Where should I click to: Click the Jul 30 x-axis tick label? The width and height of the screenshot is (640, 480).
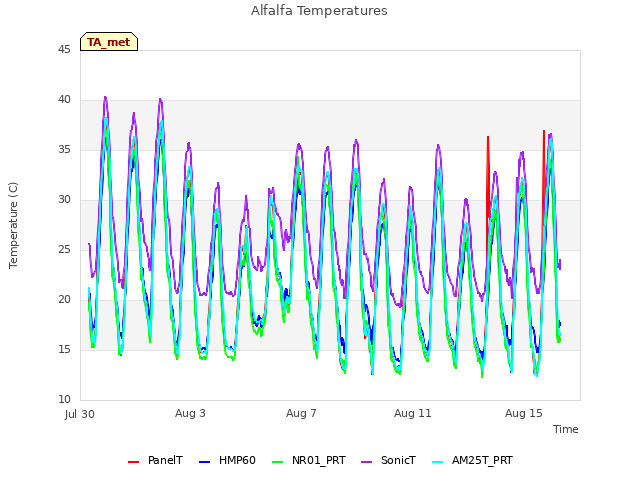pos(80,414)
